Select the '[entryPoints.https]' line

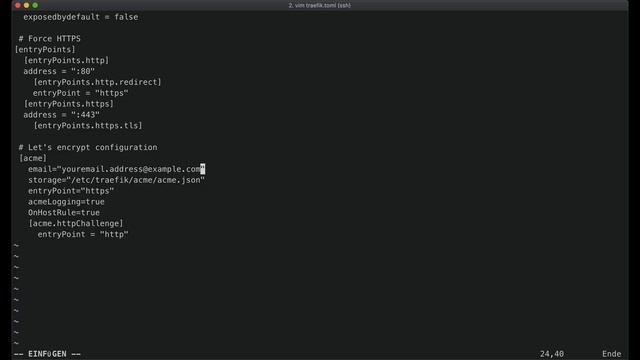point(69,104)
